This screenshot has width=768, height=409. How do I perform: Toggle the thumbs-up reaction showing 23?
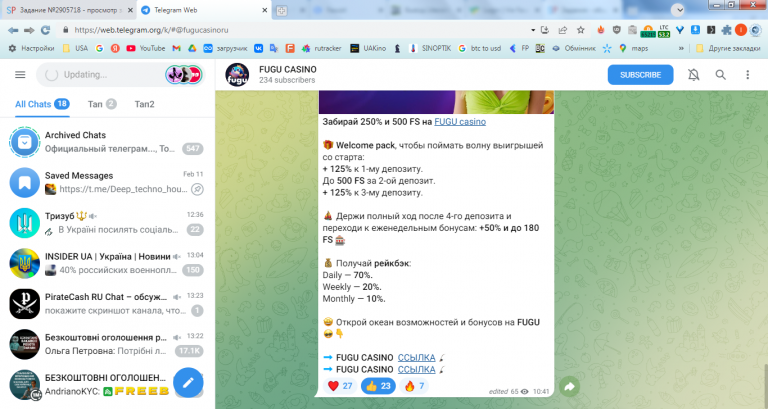(378, 386)
